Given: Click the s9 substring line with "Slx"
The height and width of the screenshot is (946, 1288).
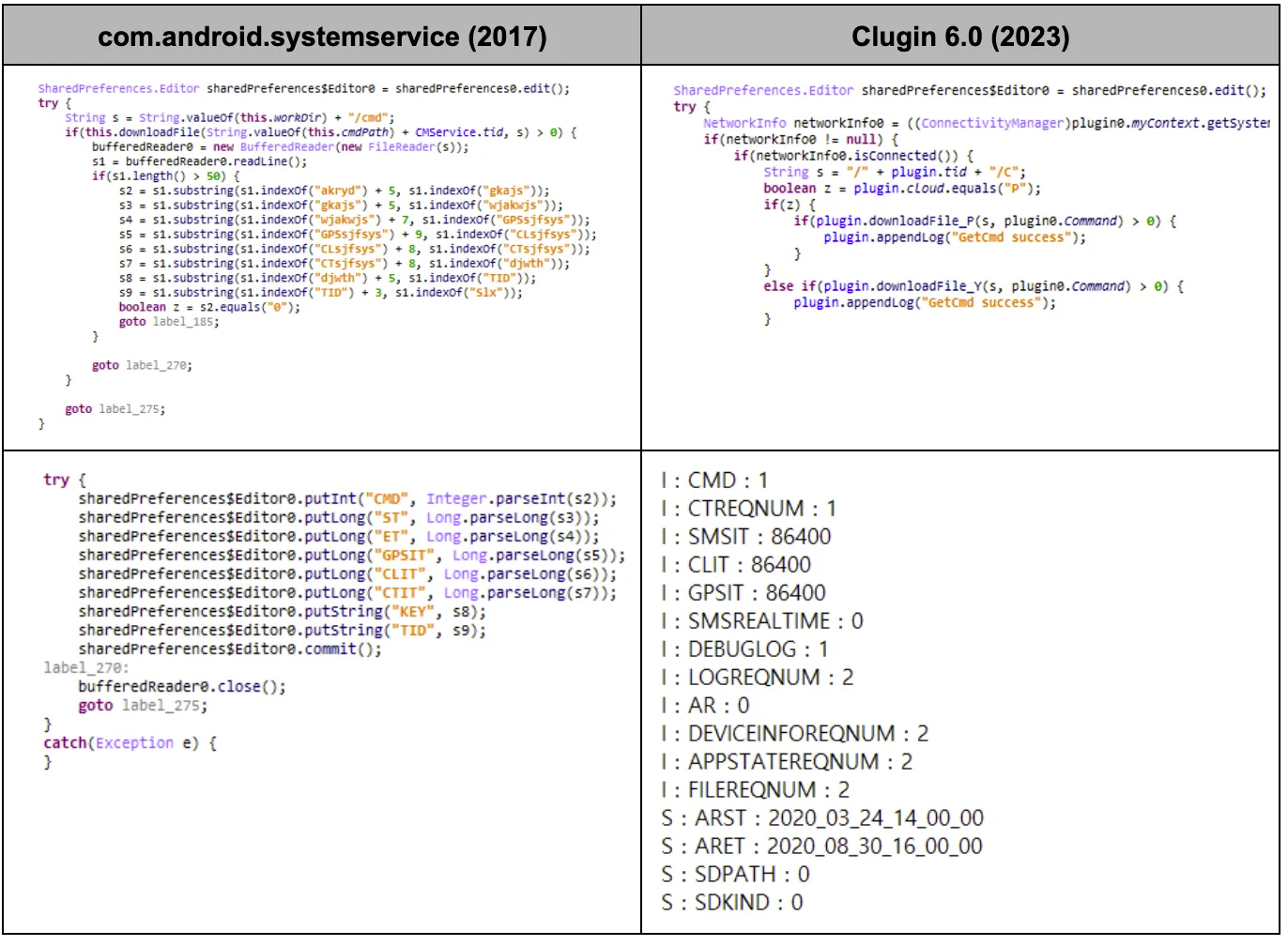Looking at the screenshot, I should coord(320,293).
